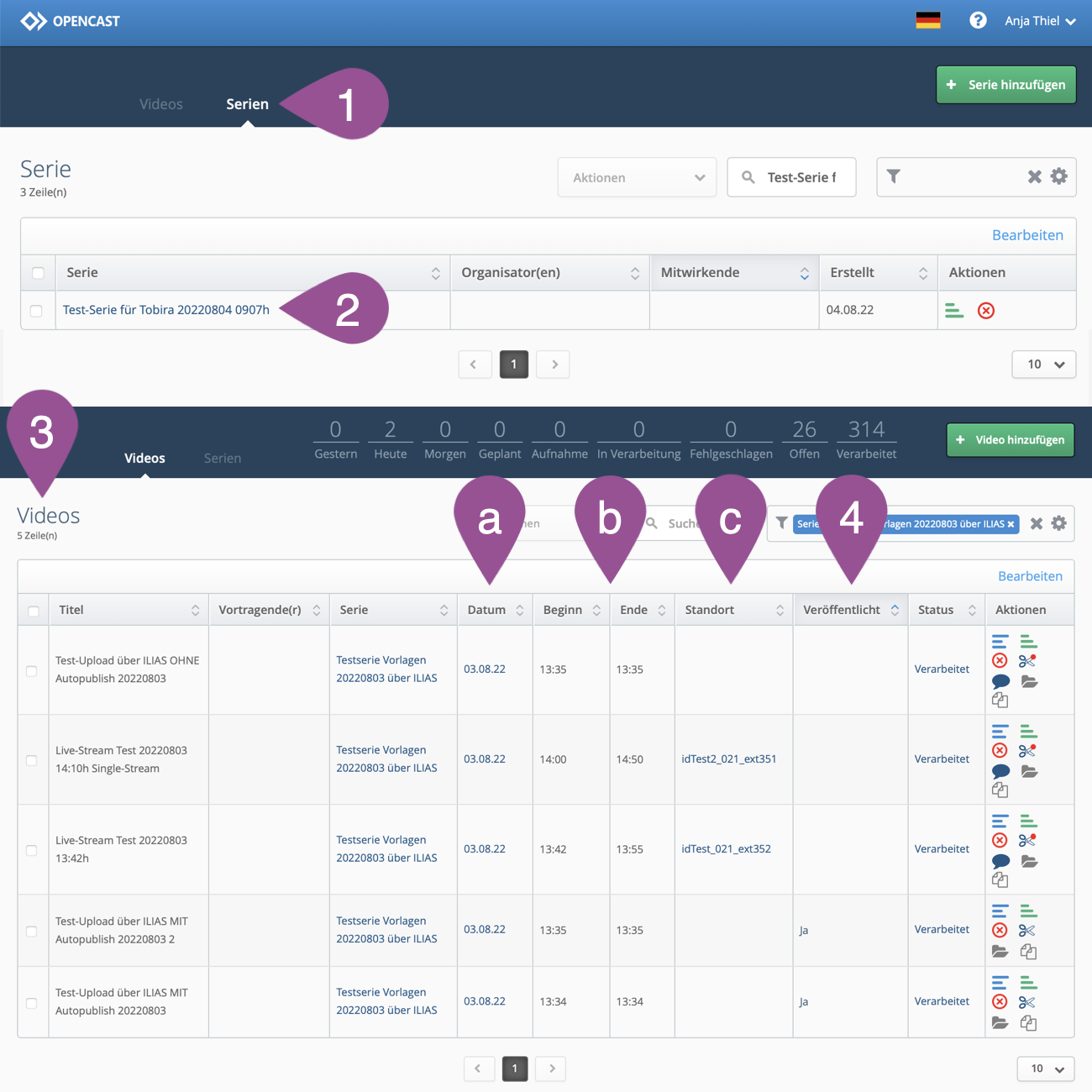Open comments bubble icon in first video row
This screenshot has height=1092, width=1092.
(1000, 681)
